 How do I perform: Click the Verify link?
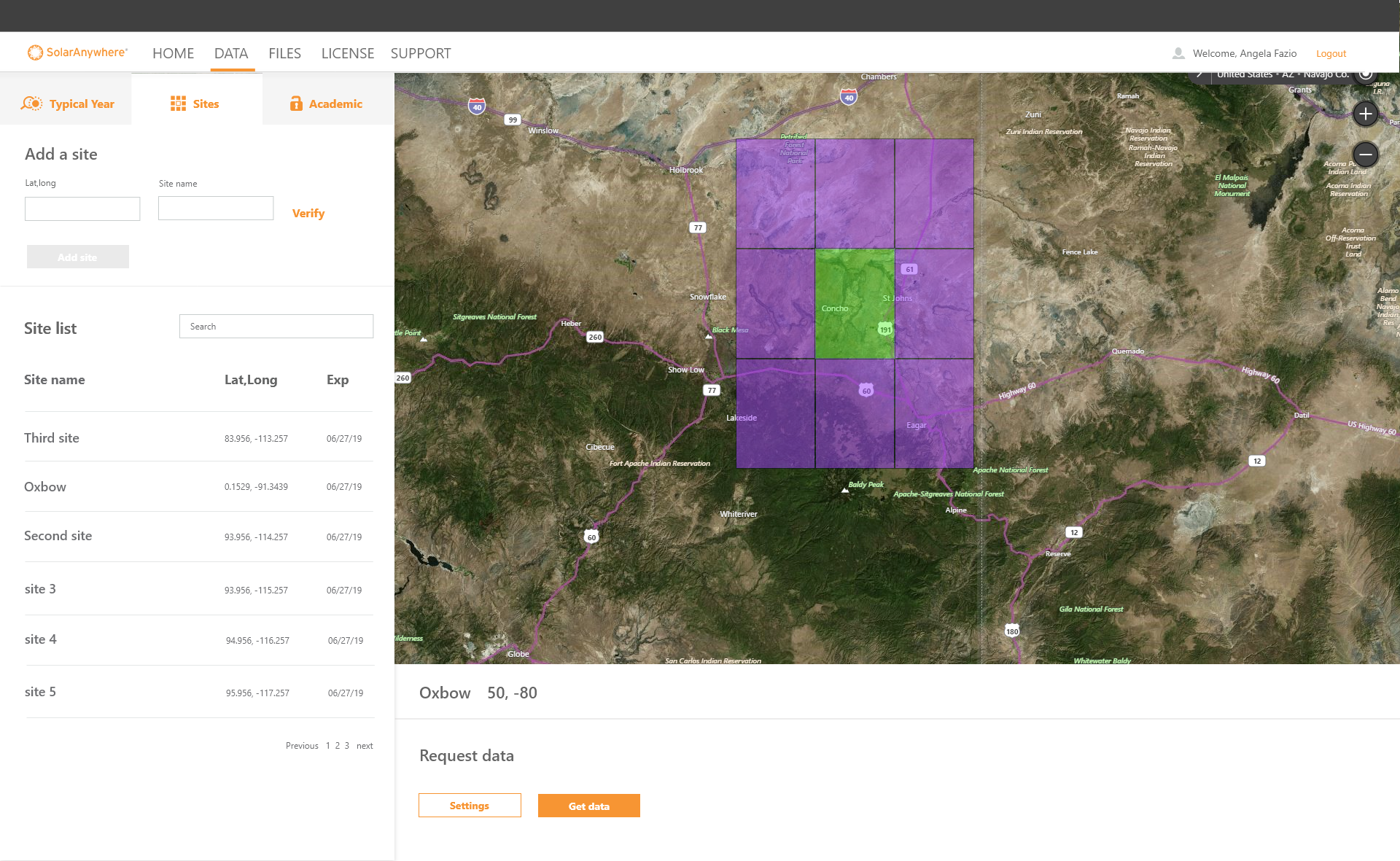308,213
